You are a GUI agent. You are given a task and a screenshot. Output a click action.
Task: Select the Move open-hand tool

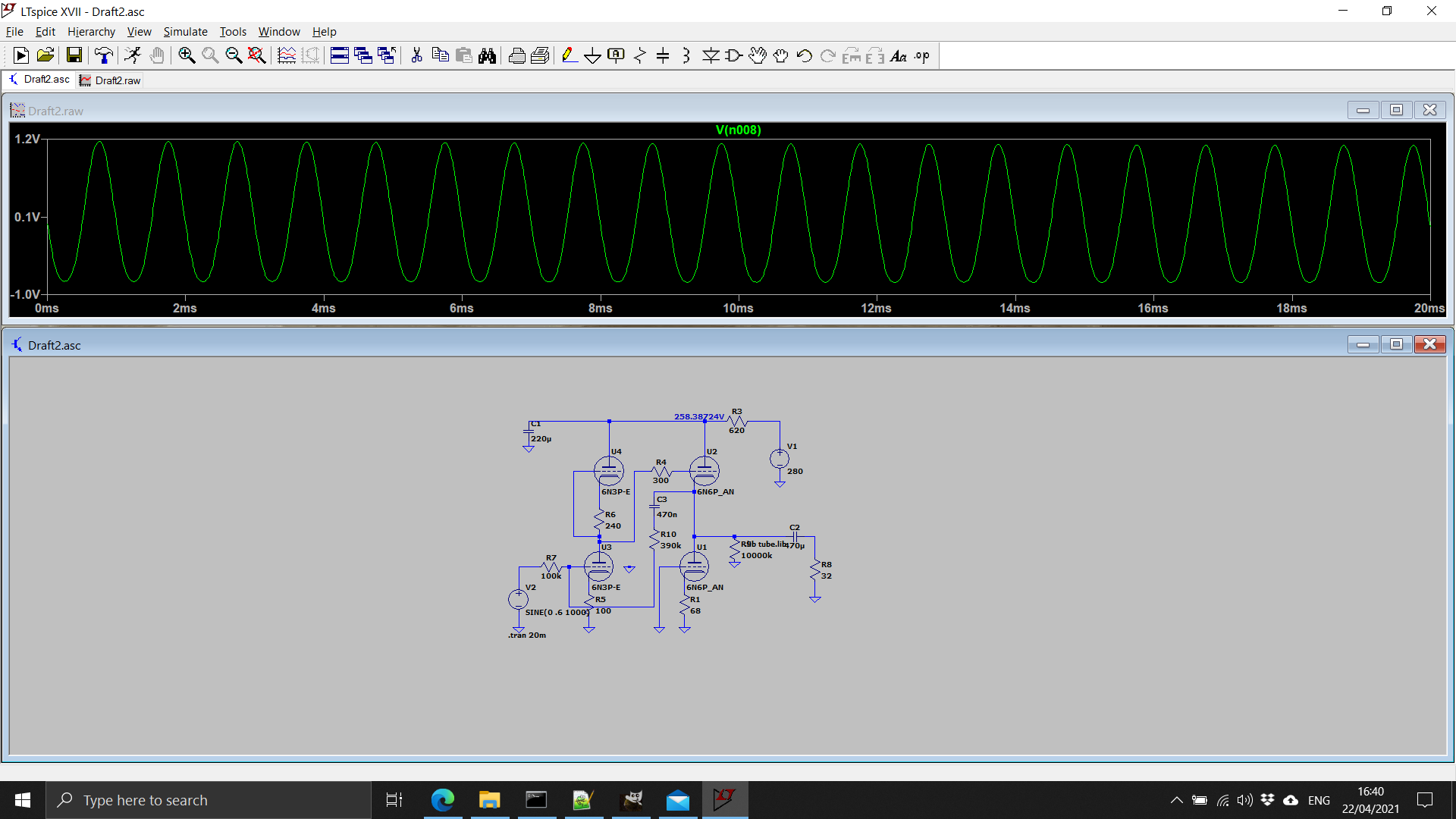tap(758, 55)
